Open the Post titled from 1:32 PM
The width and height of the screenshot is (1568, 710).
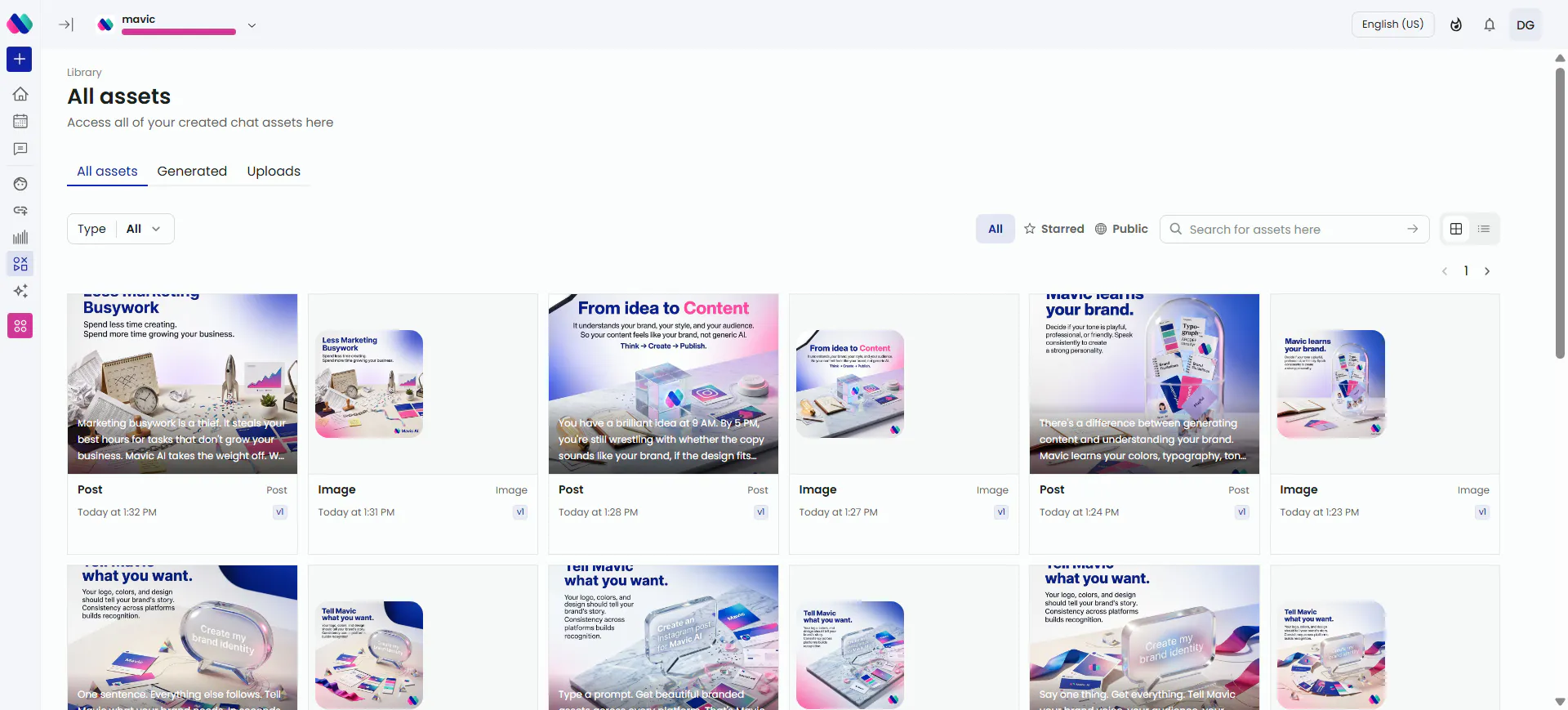90,489
